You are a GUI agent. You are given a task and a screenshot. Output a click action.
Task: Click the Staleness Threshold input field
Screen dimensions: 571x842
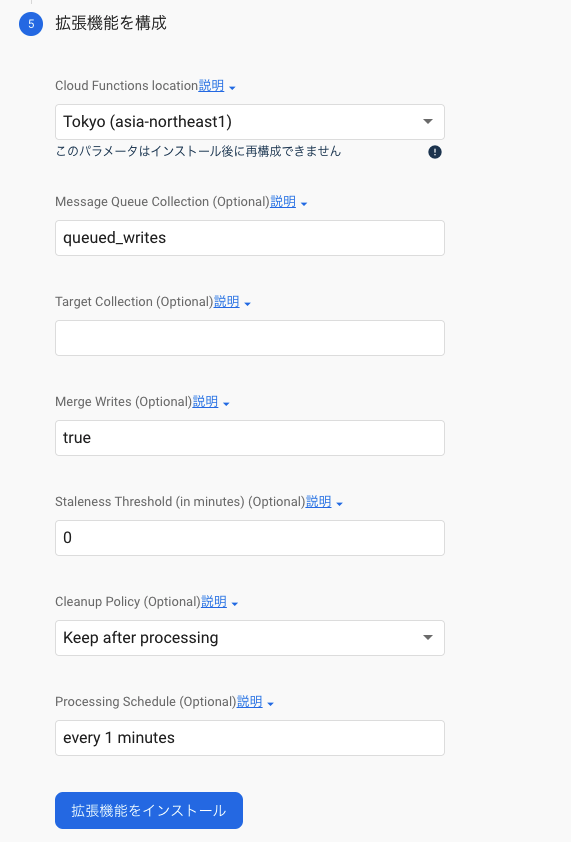tap(250, 538)
